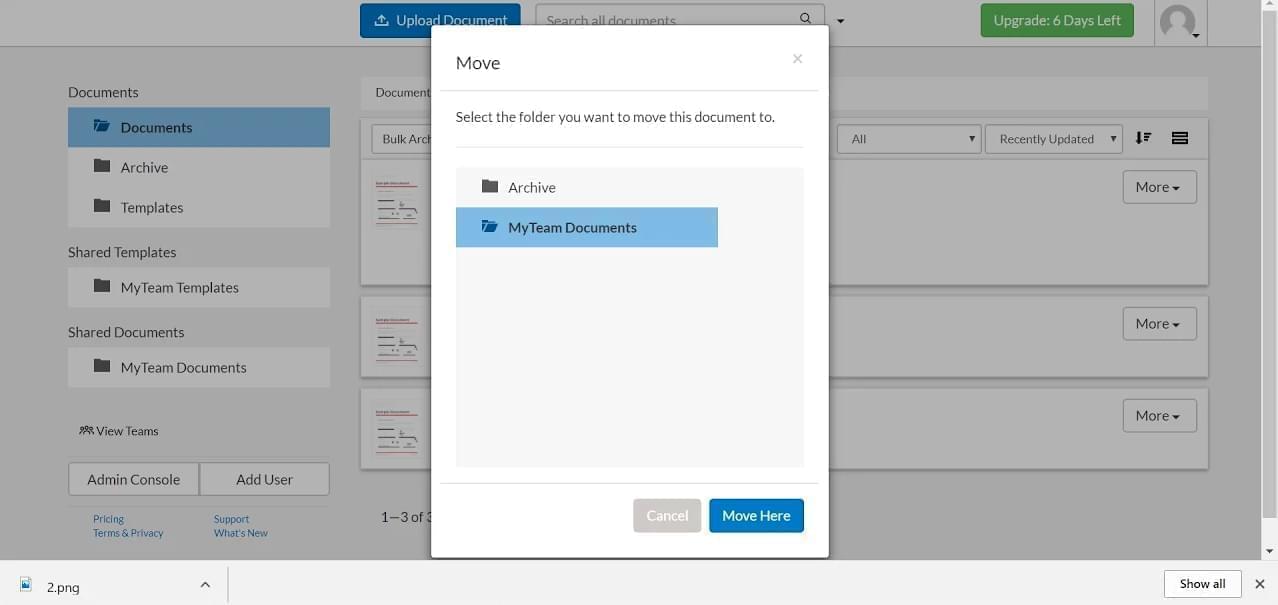Viewport: 1278px width, 605px height.
Task: Open the Pricing link
Action: [107, 518]
